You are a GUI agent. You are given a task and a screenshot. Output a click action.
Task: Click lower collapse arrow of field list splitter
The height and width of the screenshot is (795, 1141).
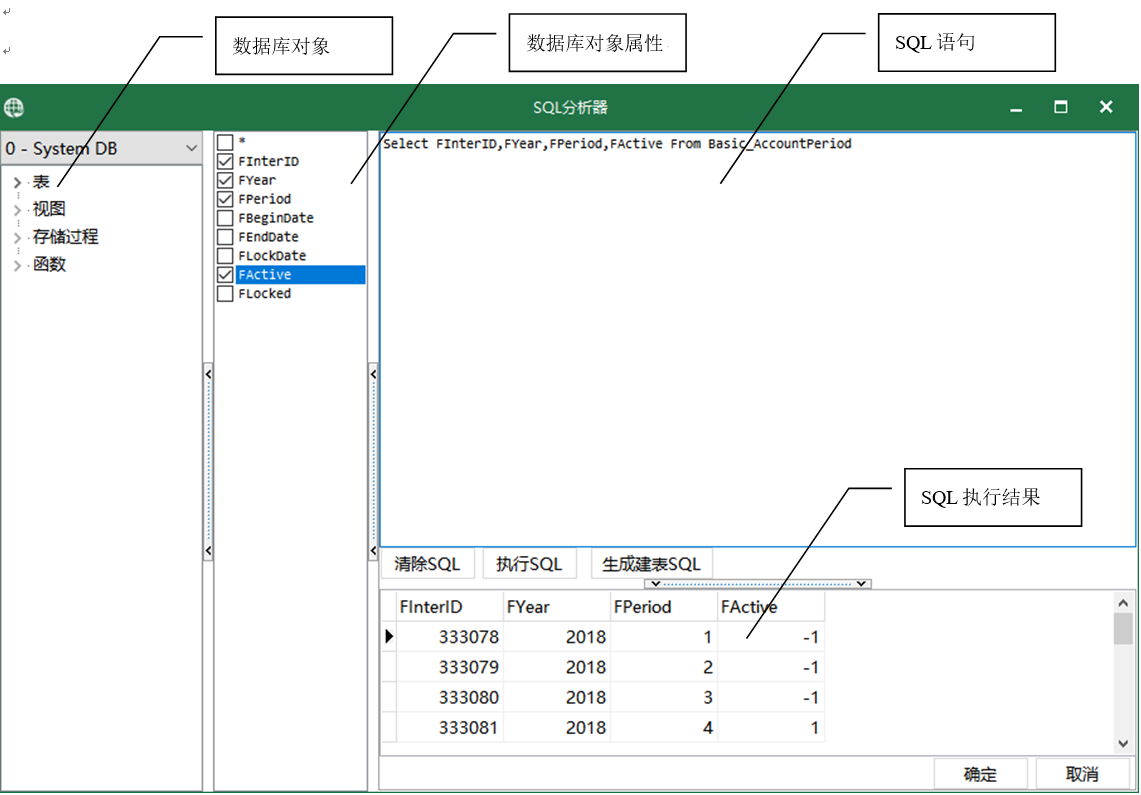(x=373, y=551)
